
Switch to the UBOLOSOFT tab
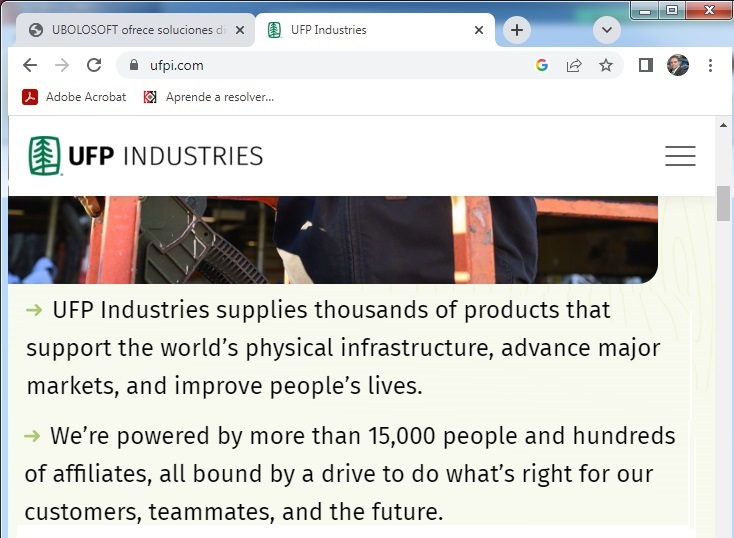click(x=128, y=30)
